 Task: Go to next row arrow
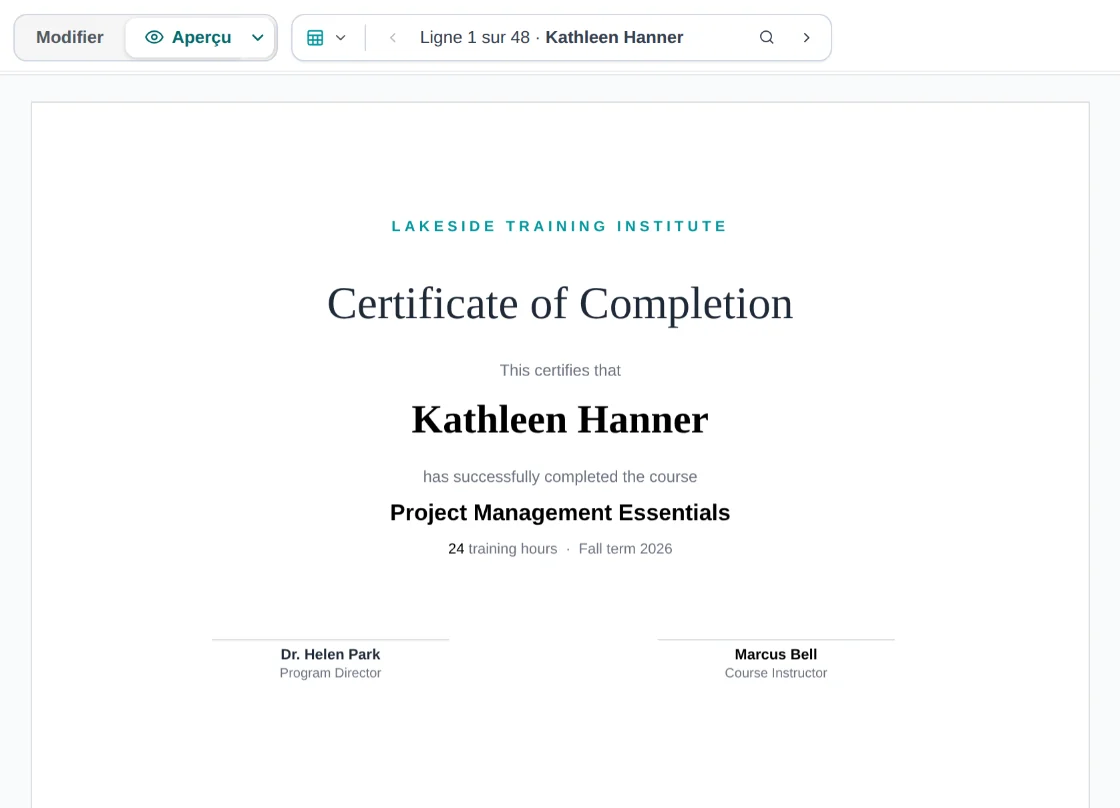click(806, 37)
